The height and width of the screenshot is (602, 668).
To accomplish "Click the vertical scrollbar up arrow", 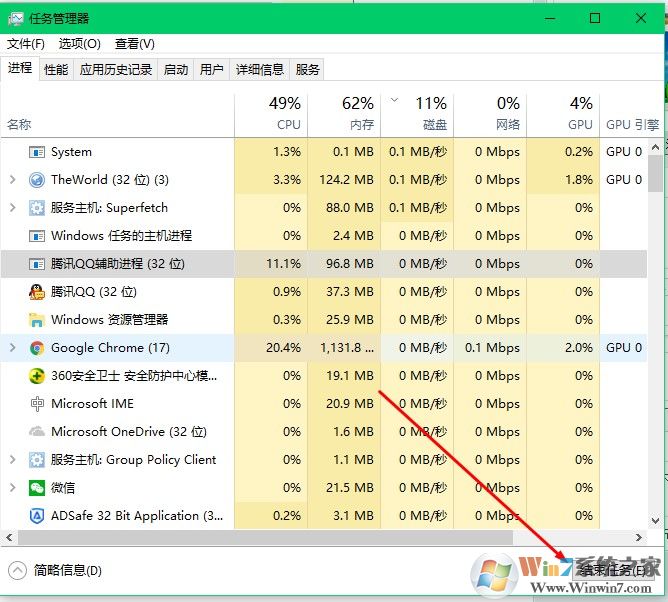I will 655,147.
